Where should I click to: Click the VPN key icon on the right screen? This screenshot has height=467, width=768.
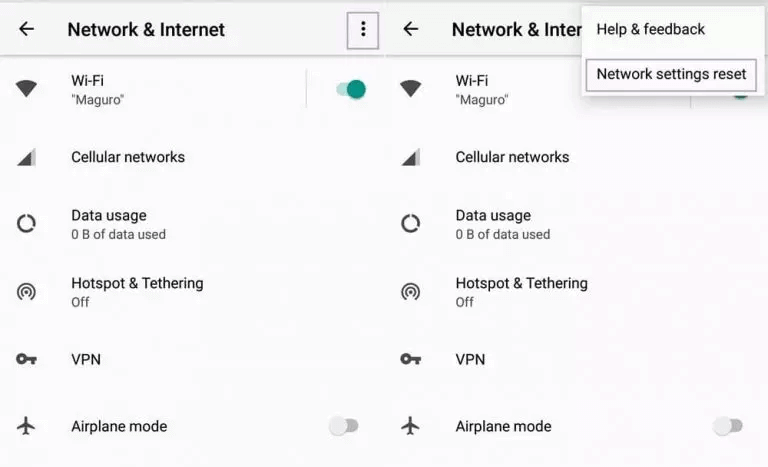tap(411, 359)
